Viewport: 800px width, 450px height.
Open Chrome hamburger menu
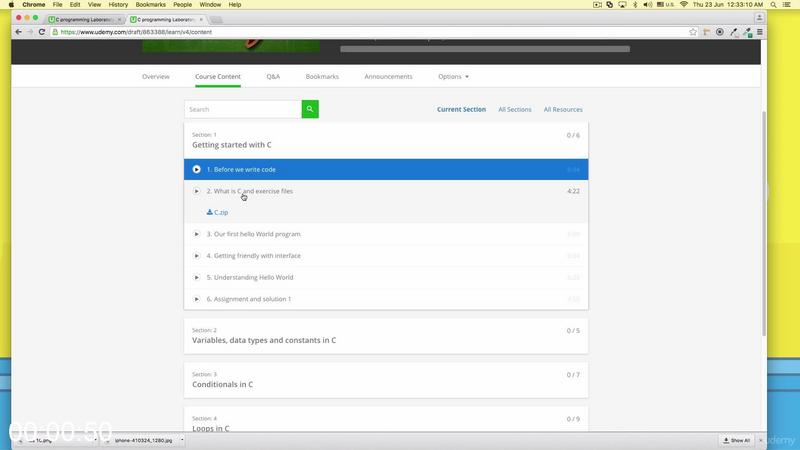[x=760, y=32]
